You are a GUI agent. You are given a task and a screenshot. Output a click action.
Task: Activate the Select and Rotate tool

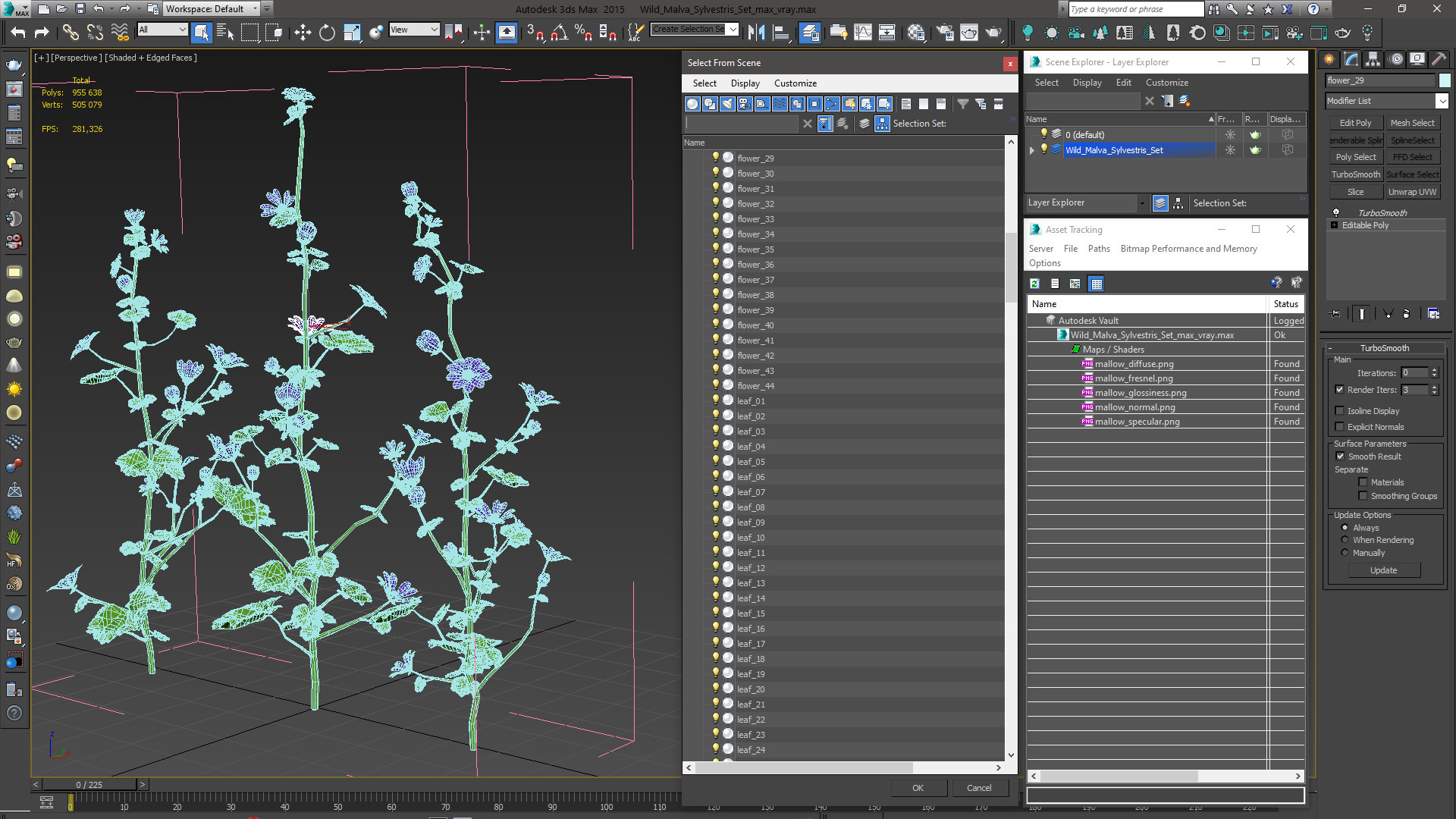pos(327,32)
